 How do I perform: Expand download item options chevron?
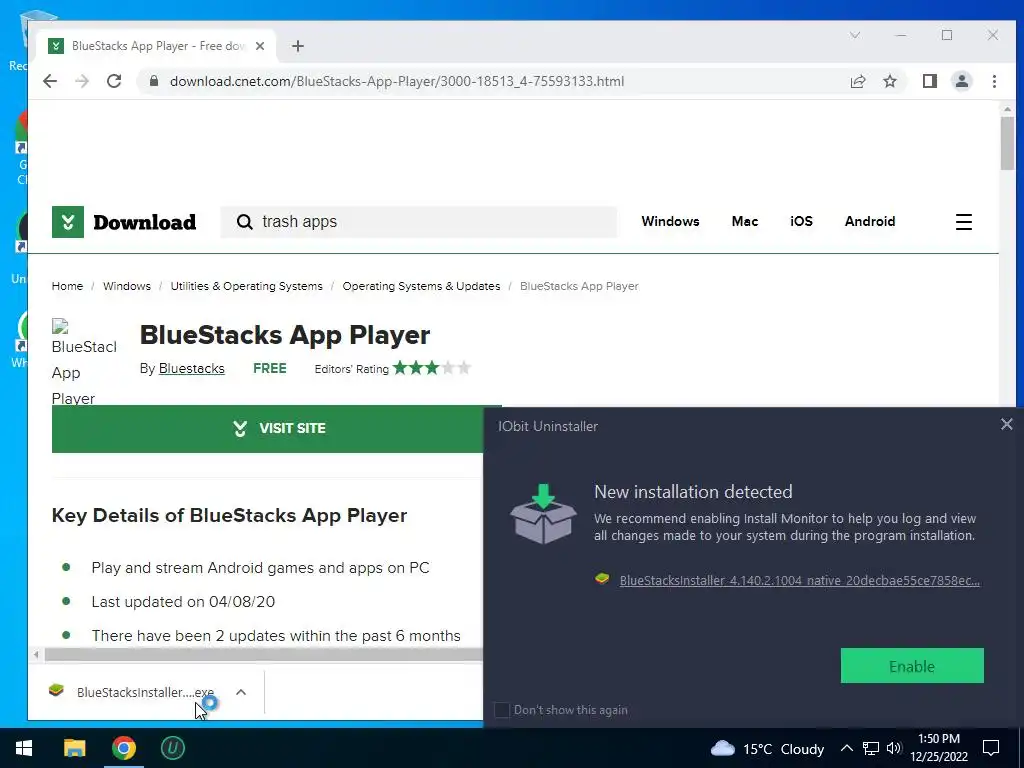click(241, 692)
